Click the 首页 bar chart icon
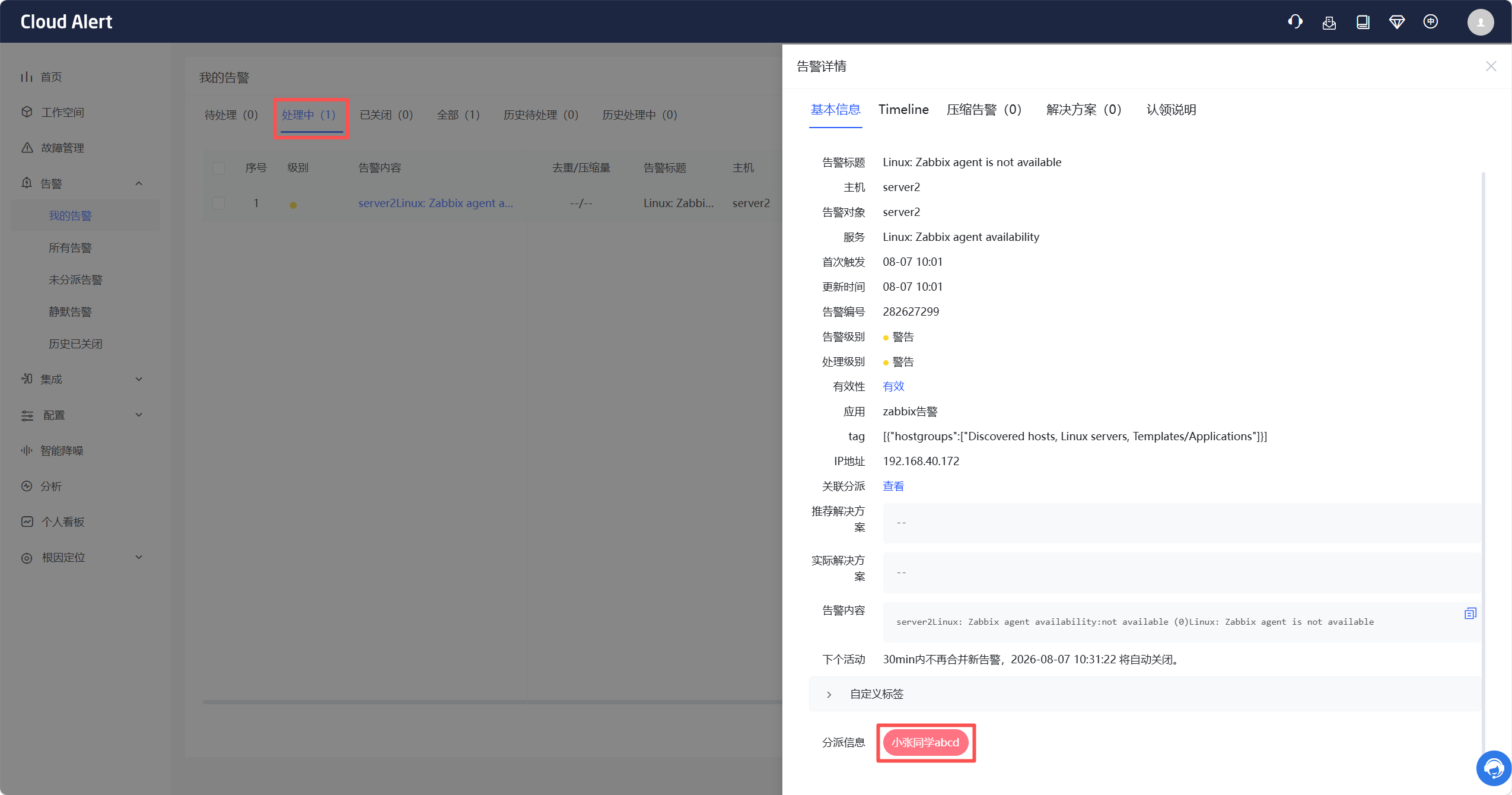1512x795 pixels. (27, 77)
